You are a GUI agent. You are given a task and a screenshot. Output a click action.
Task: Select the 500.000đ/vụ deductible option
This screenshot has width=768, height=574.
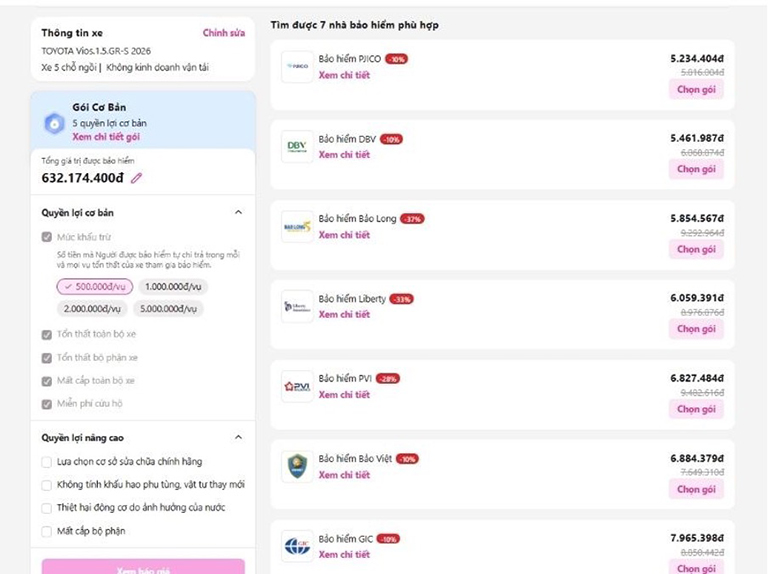pos(95,287)
